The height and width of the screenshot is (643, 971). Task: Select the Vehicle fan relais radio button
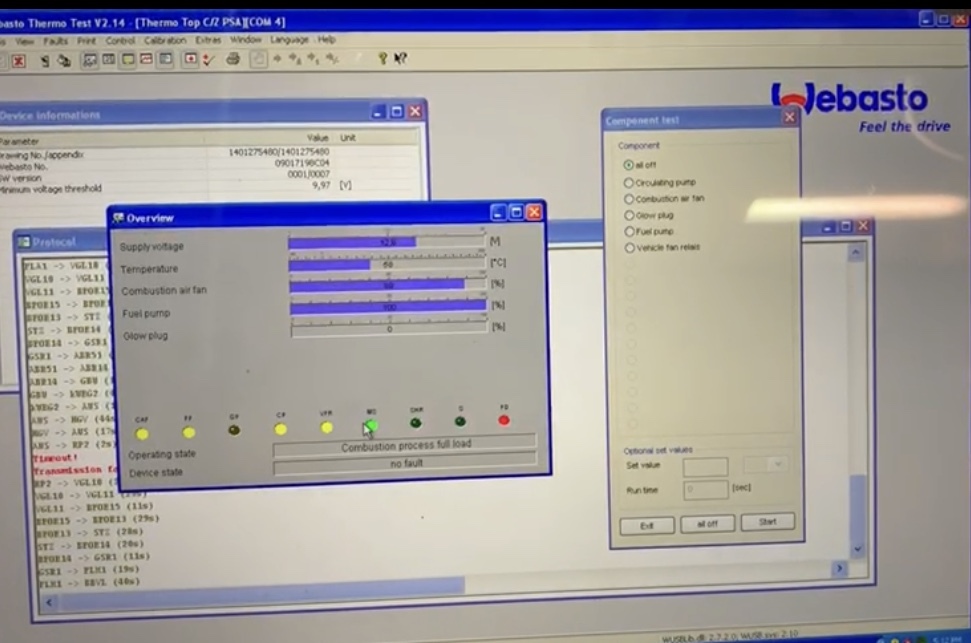tap(630, 248)
